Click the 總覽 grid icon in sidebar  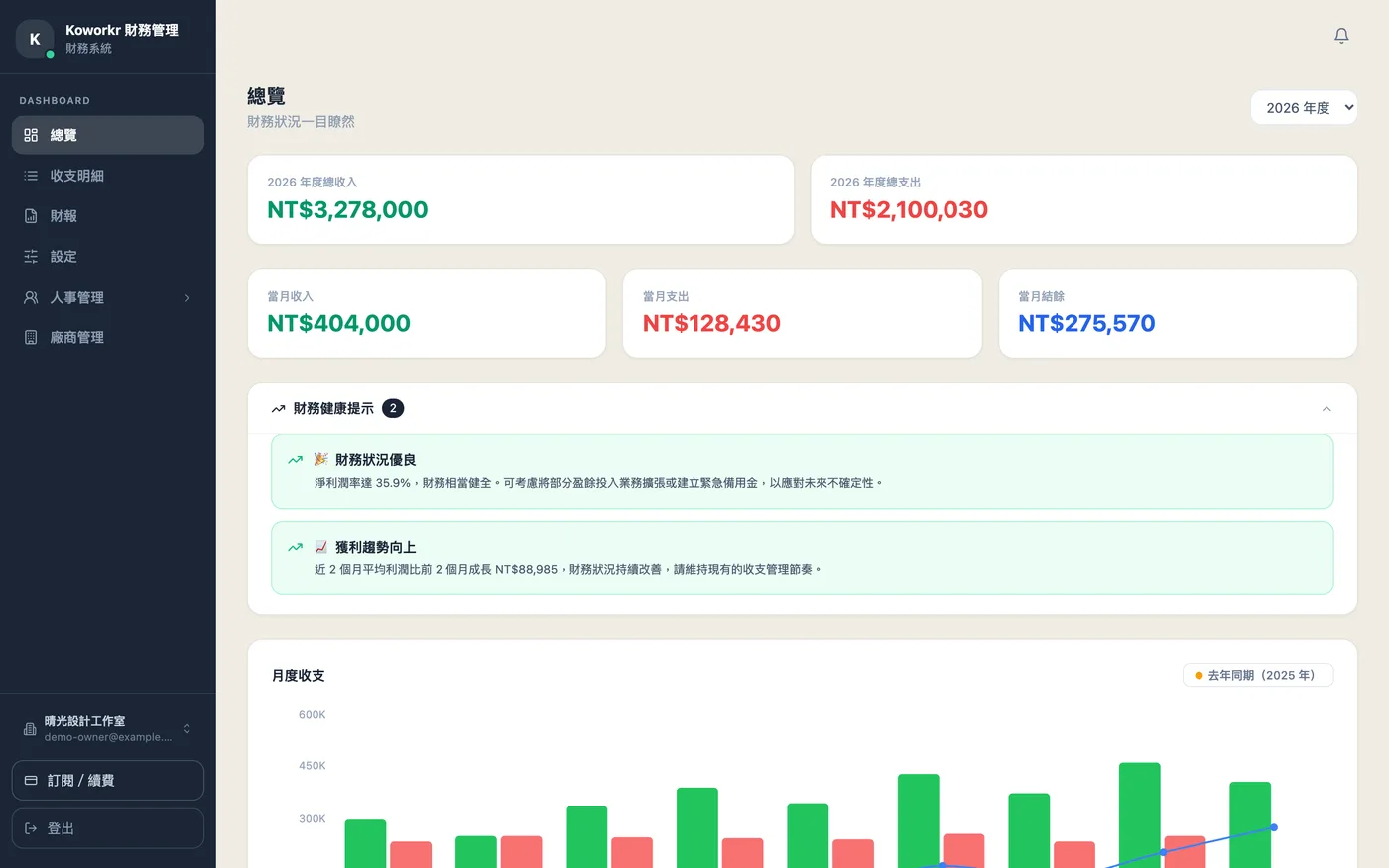(31, 135)
